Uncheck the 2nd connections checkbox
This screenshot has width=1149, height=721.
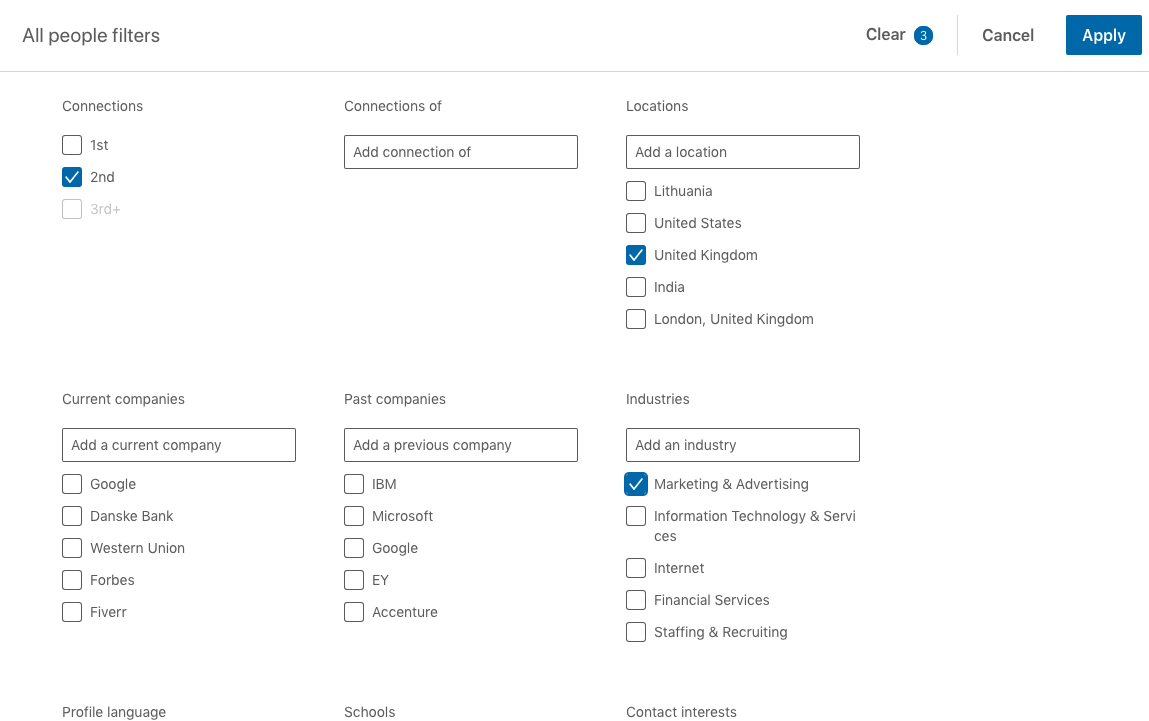point(72,177)
